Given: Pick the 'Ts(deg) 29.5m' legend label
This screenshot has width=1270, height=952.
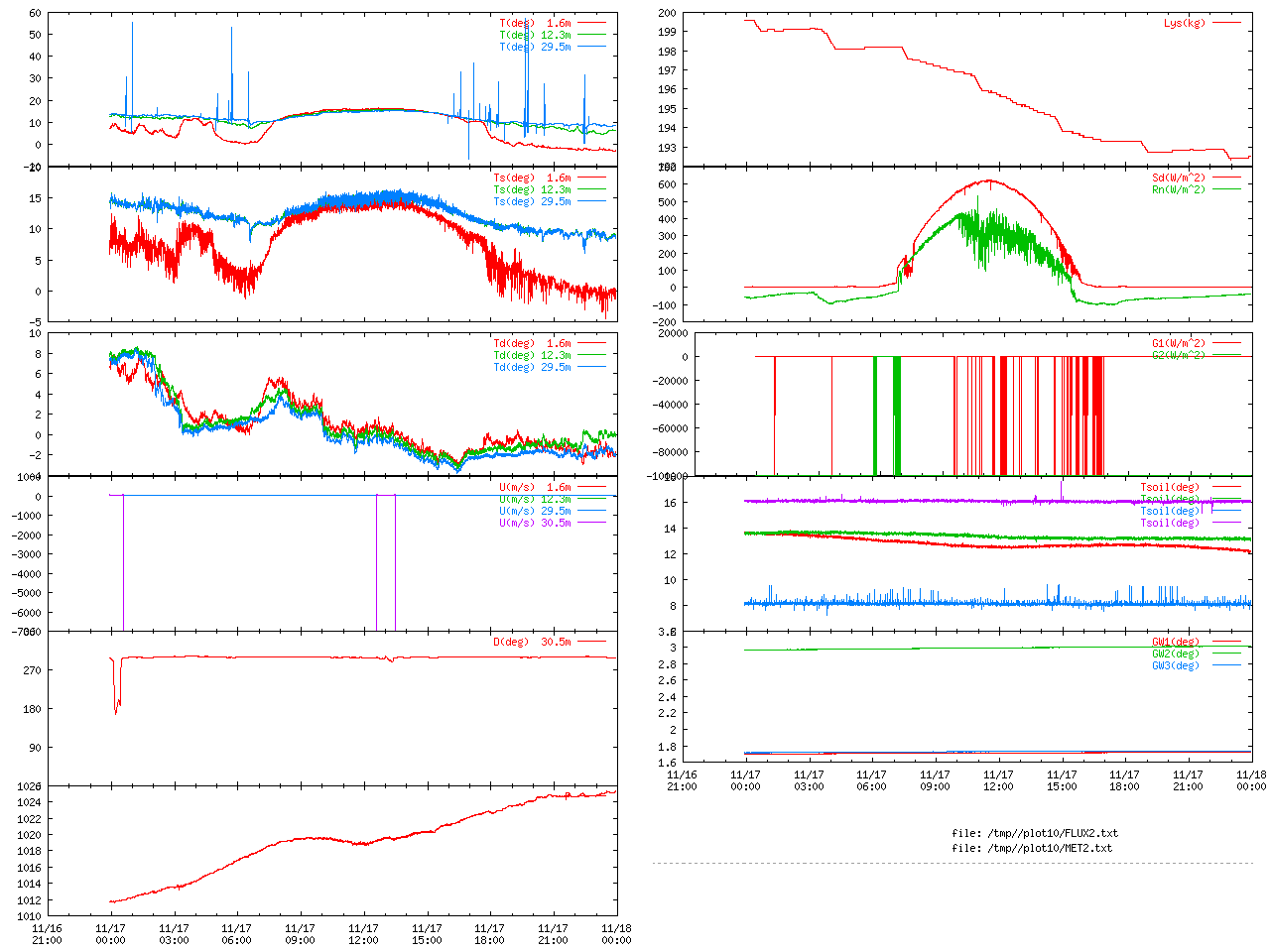Looking at the screenshot, I should (x=533, y=202).
